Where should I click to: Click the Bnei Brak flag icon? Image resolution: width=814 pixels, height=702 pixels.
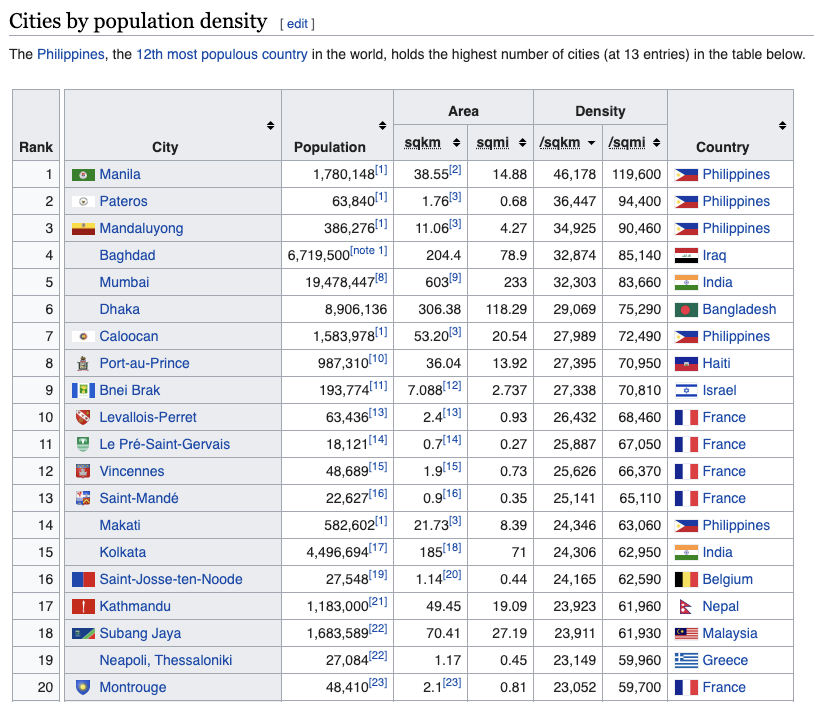[83, 390]
